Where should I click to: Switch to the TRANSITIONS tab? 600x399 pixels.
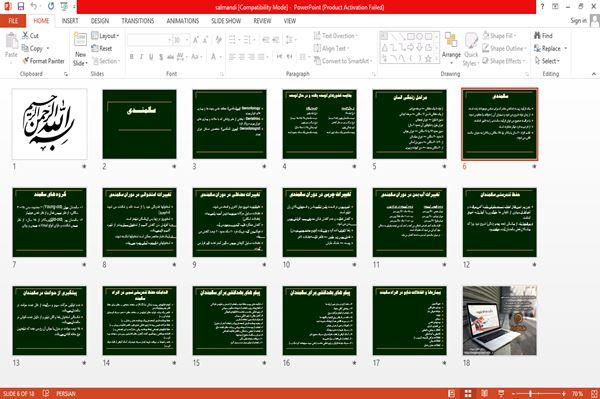click(x=138, y=21)
